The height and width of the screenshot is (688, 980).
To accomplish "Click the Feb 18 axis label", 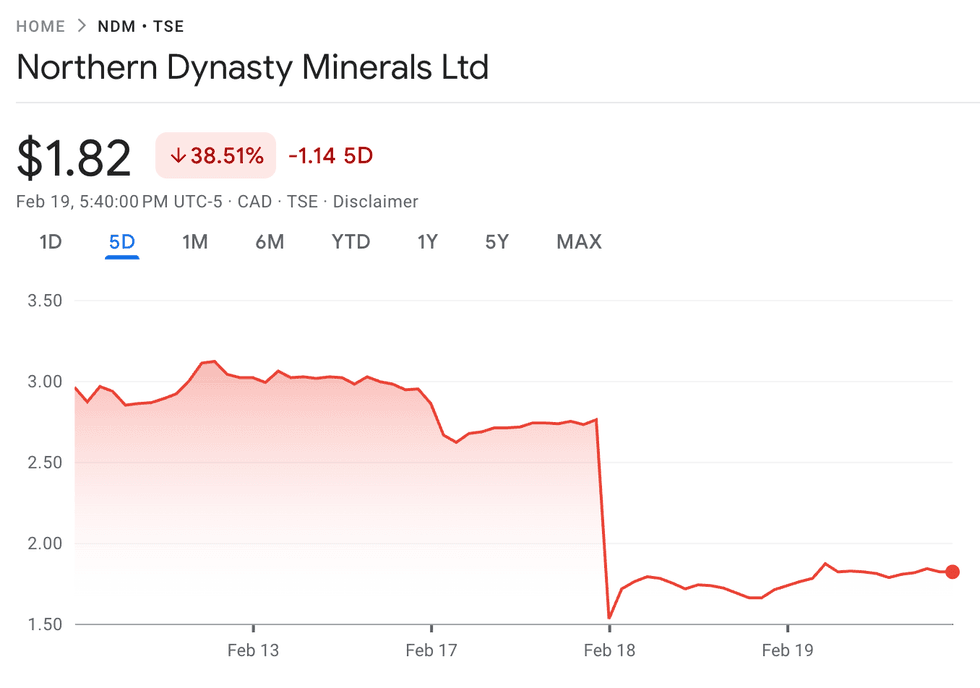I will [x=609, y=650].
